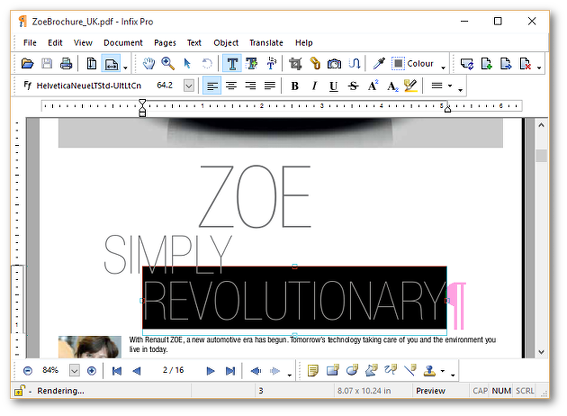Select the Crop tool
The image size is (567, 416).
point(295,64)
